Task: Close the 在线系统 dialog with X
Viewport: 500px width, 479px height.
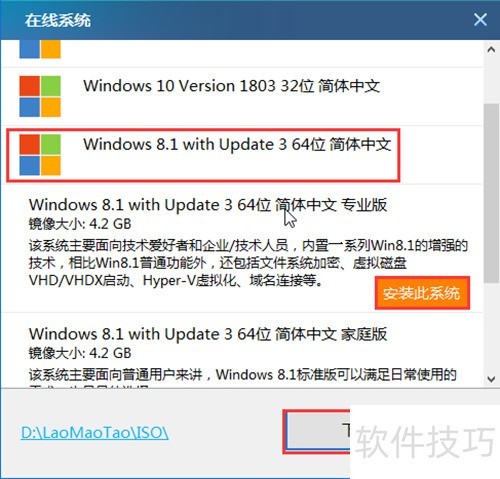Action: coord(480,20)
